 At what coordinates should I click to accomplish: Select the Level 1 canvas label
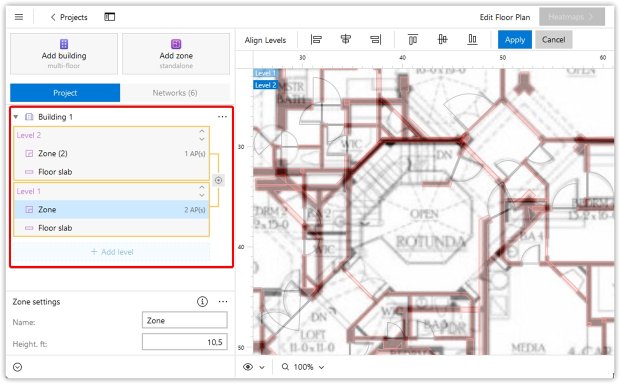265,73
